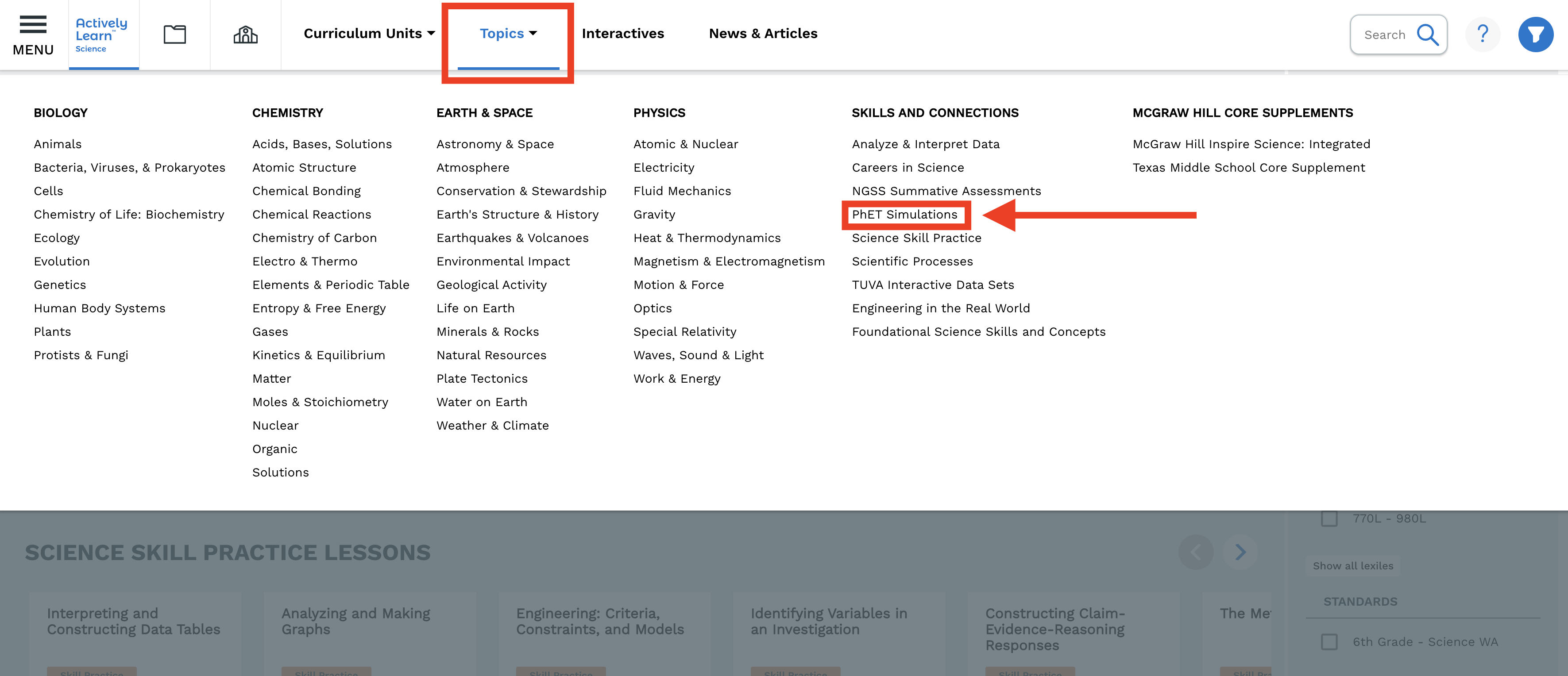Check the 770L - 980L lexile box
This screenshot has width=1568, height=676.
tap(1329, 519)
